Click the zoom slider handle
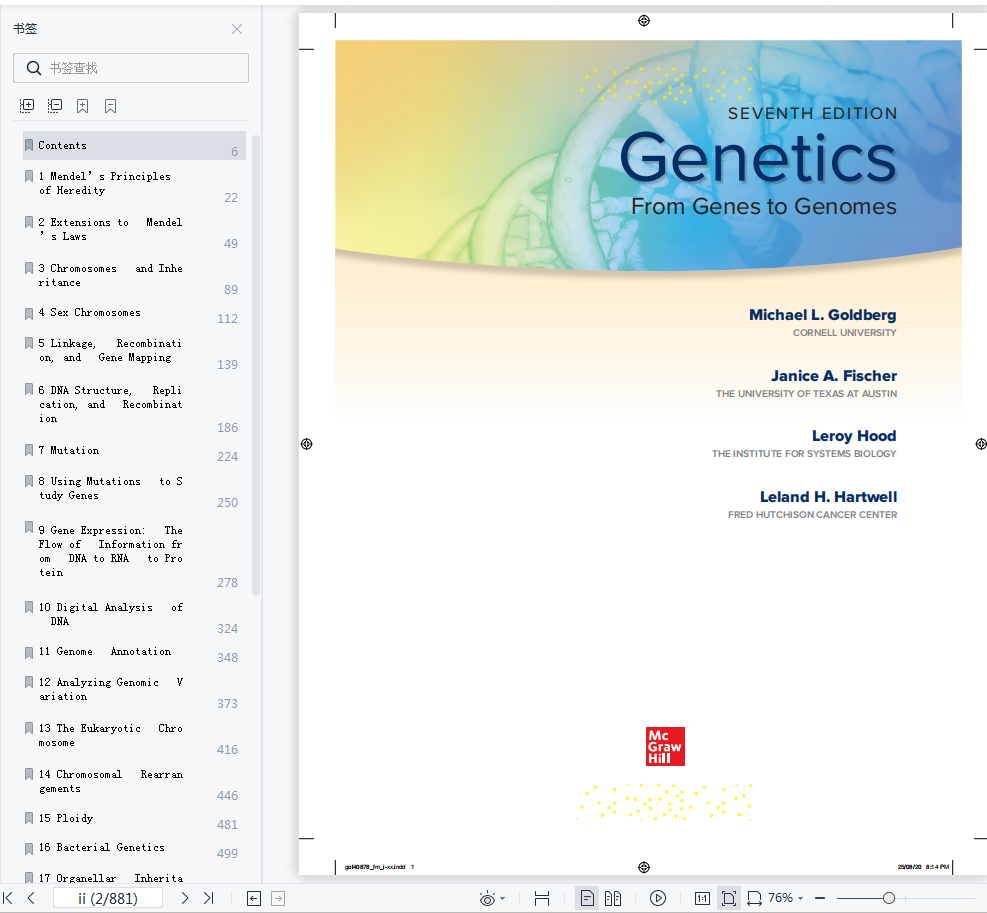 [x=889, y=899]
